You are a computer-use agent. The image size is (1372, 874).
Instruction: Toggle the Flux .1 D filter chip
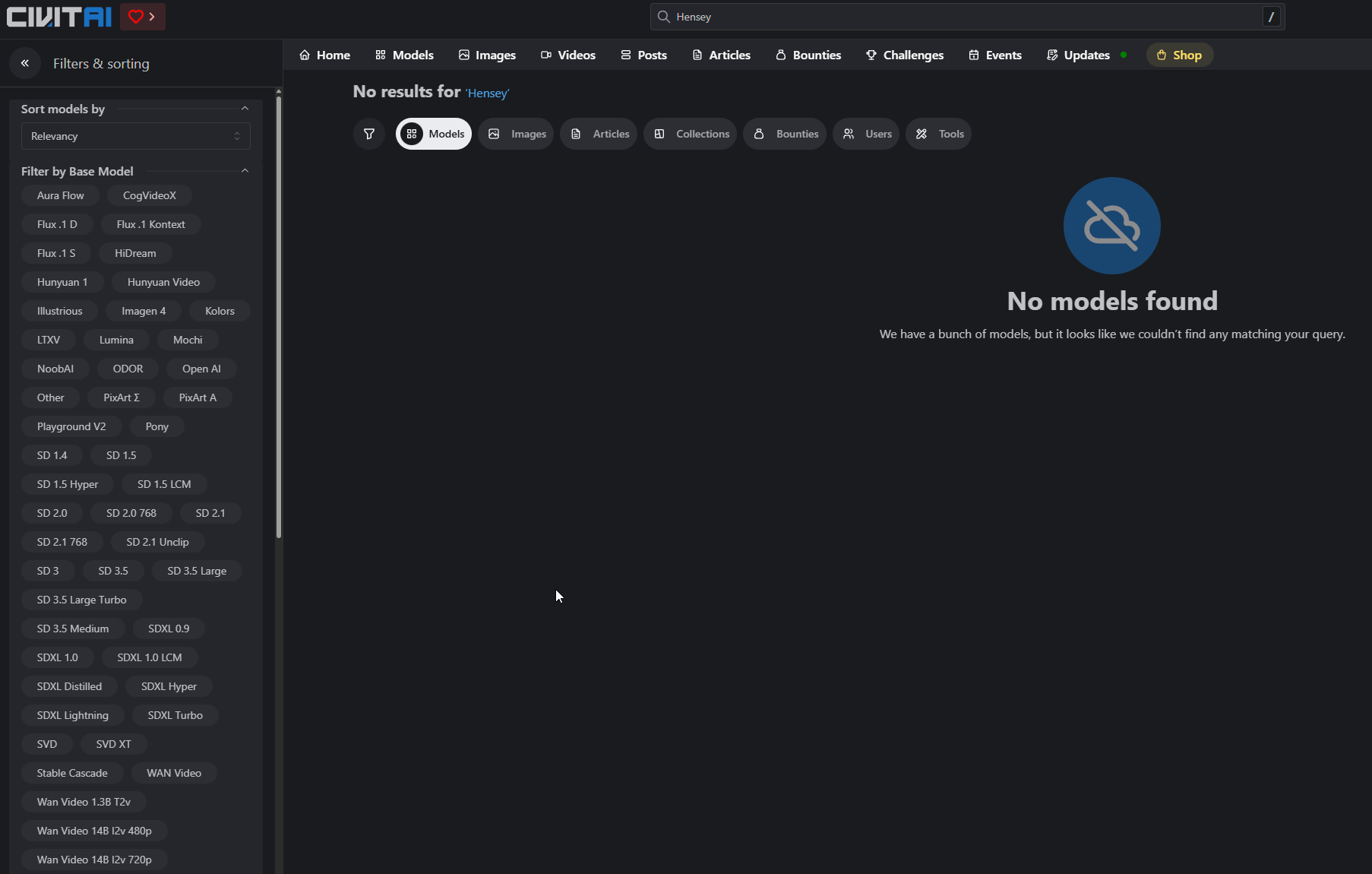[57, 224]
